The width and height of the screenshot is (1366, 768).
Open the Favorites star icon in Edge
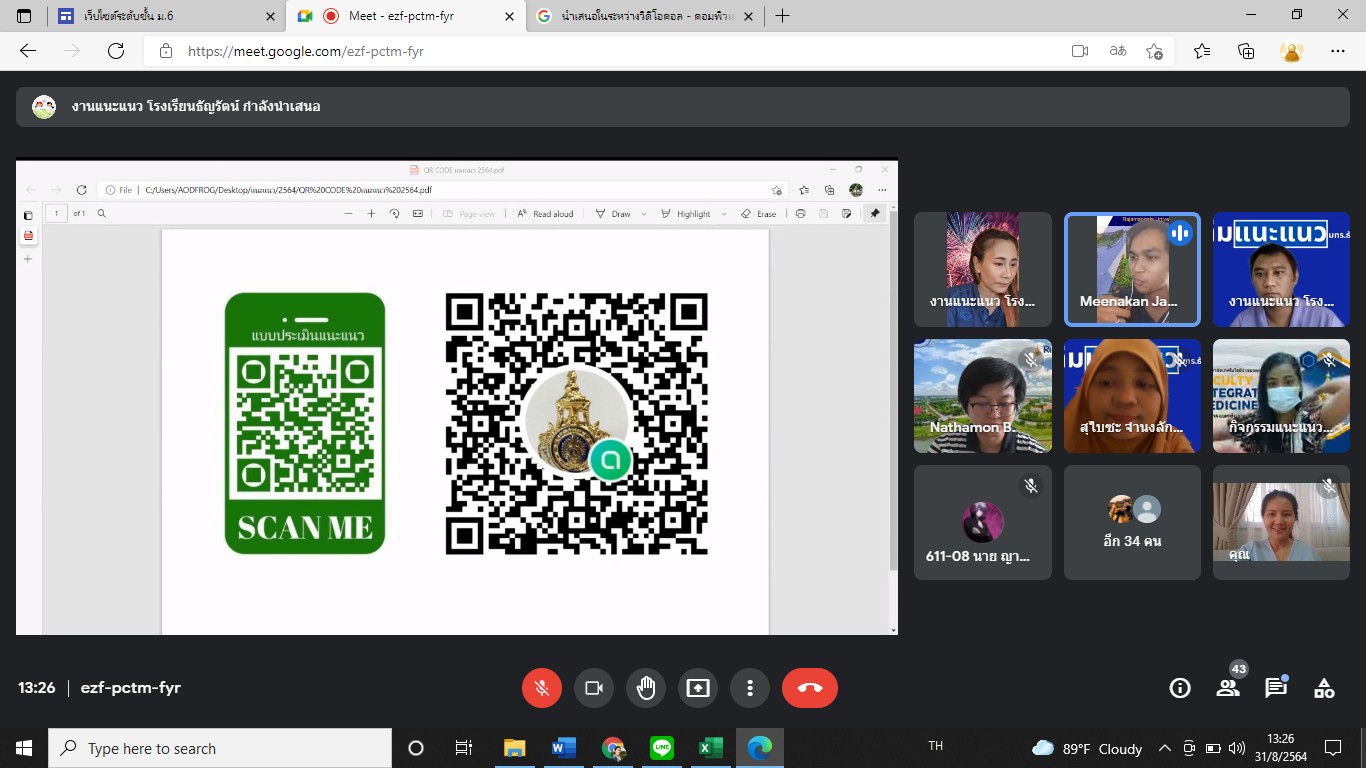[x=1202, y=51]
